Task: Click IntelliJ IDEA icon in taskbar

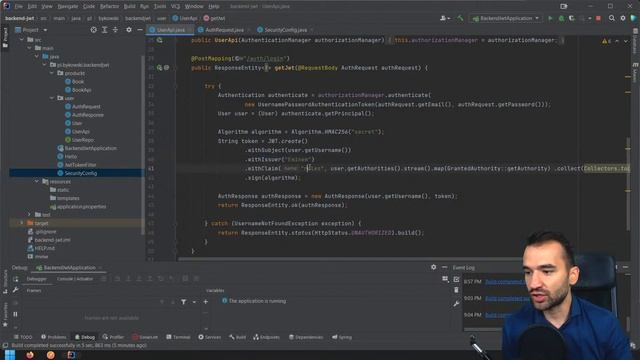Action: 71,355
